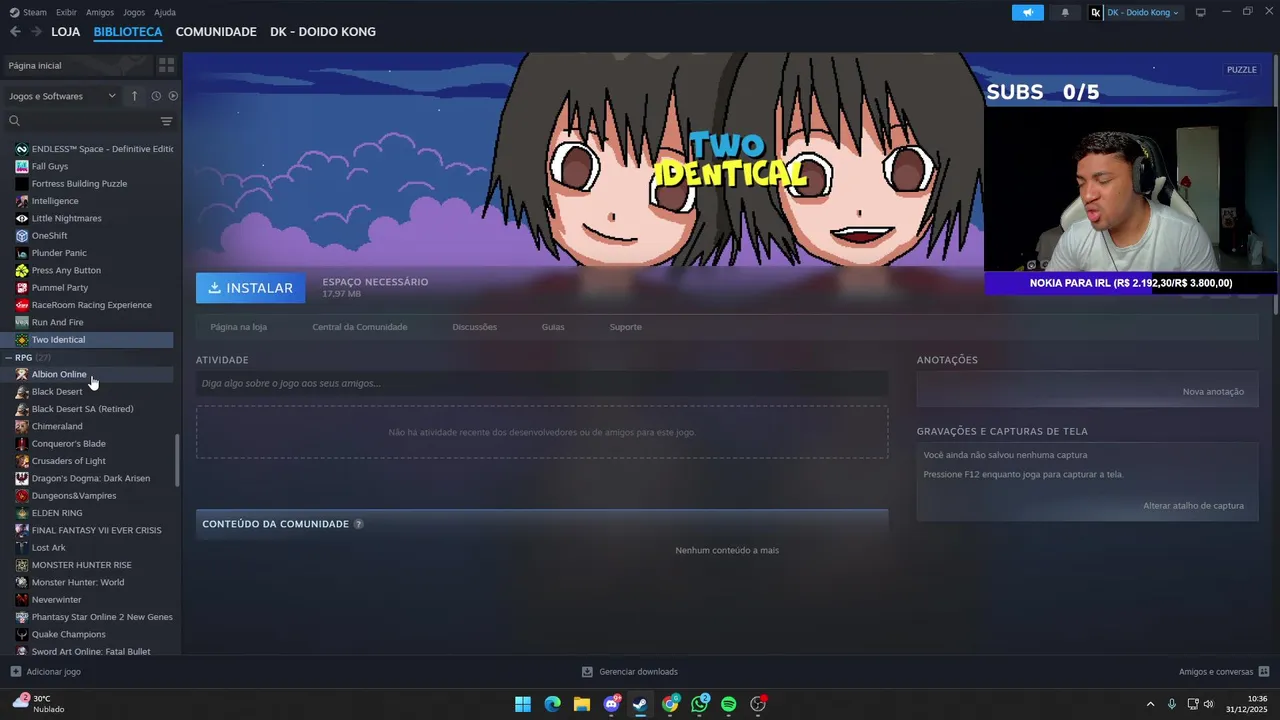Open the Ajuda menu

[165, 12]
